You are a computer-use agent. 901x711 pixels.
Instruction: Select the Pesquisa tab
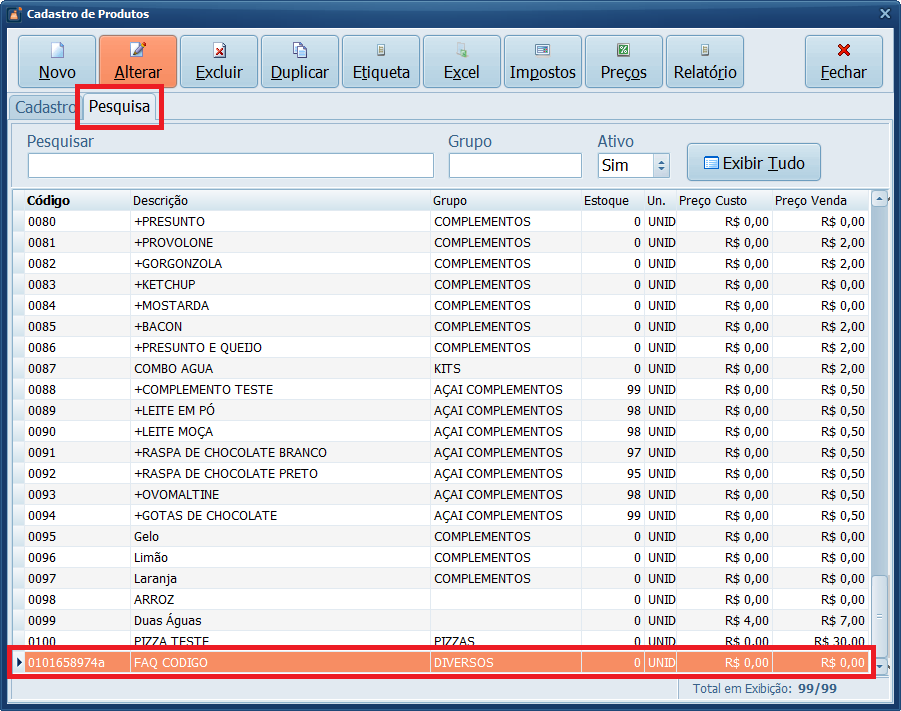click(x=119, y=106)
